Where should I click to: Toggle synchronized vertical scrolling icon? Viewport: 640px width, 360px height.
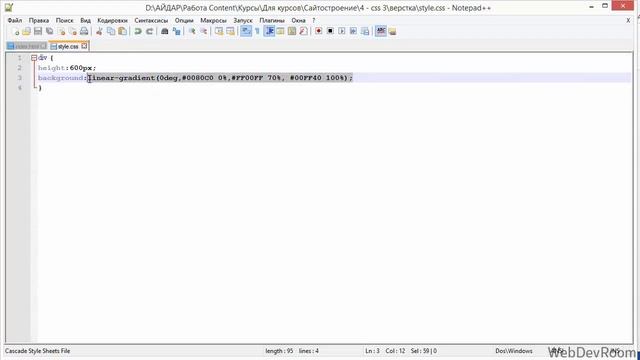(x=219, y=31)
